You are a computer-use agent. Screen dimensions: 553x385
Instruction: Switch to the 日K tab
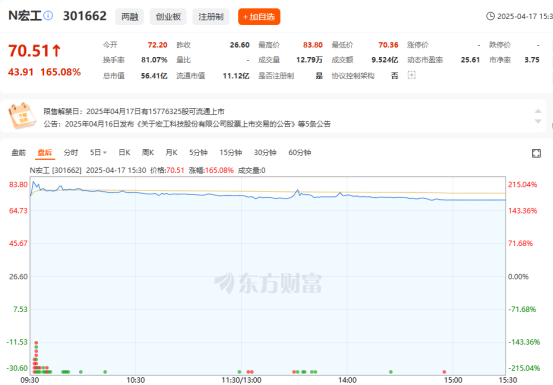tap(124, 153)
